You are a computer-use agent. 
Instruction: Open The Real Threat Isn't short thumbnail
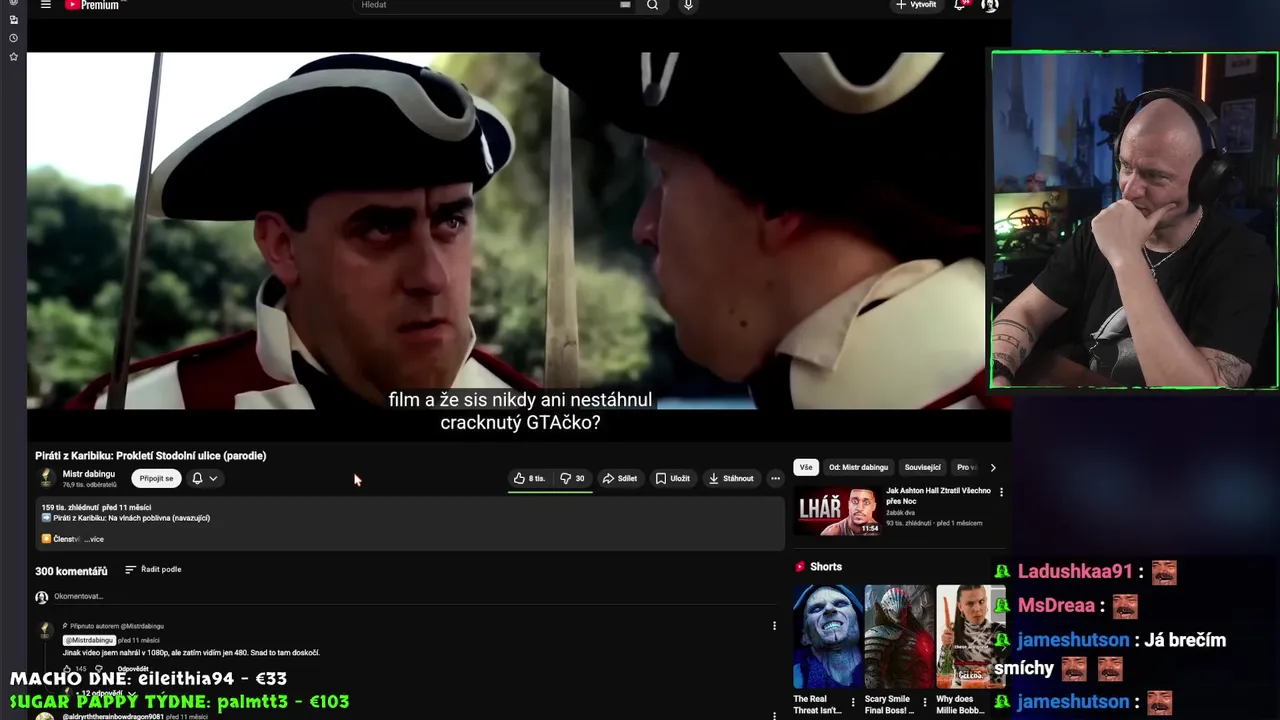(827, 637)
